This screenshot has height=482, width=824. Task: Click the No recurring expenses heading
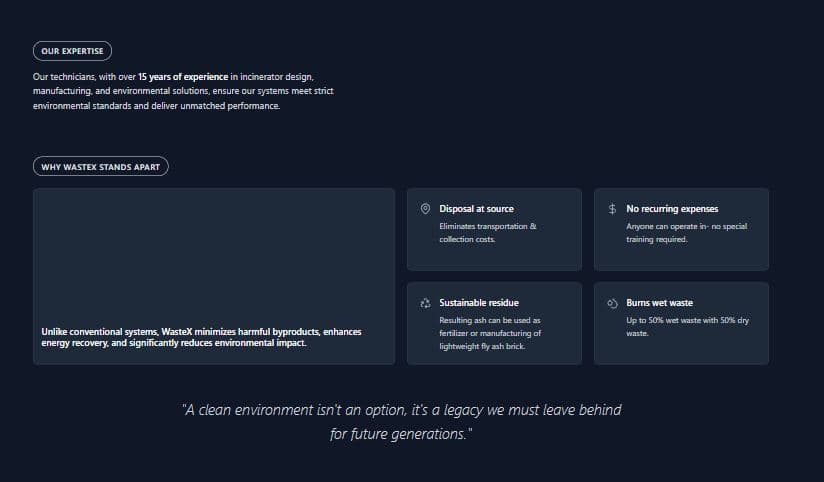(x=672, y=209)
